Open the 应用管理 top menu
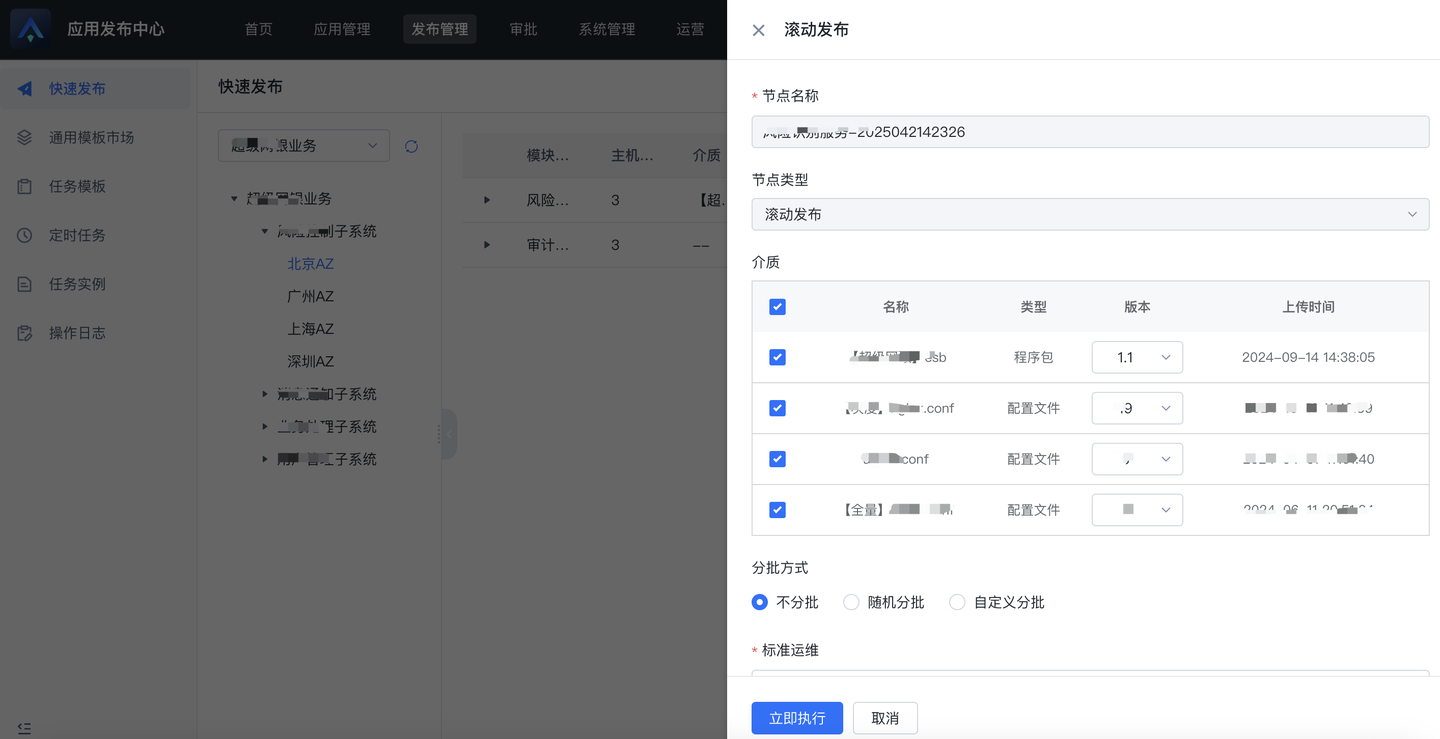 [342, 29]
